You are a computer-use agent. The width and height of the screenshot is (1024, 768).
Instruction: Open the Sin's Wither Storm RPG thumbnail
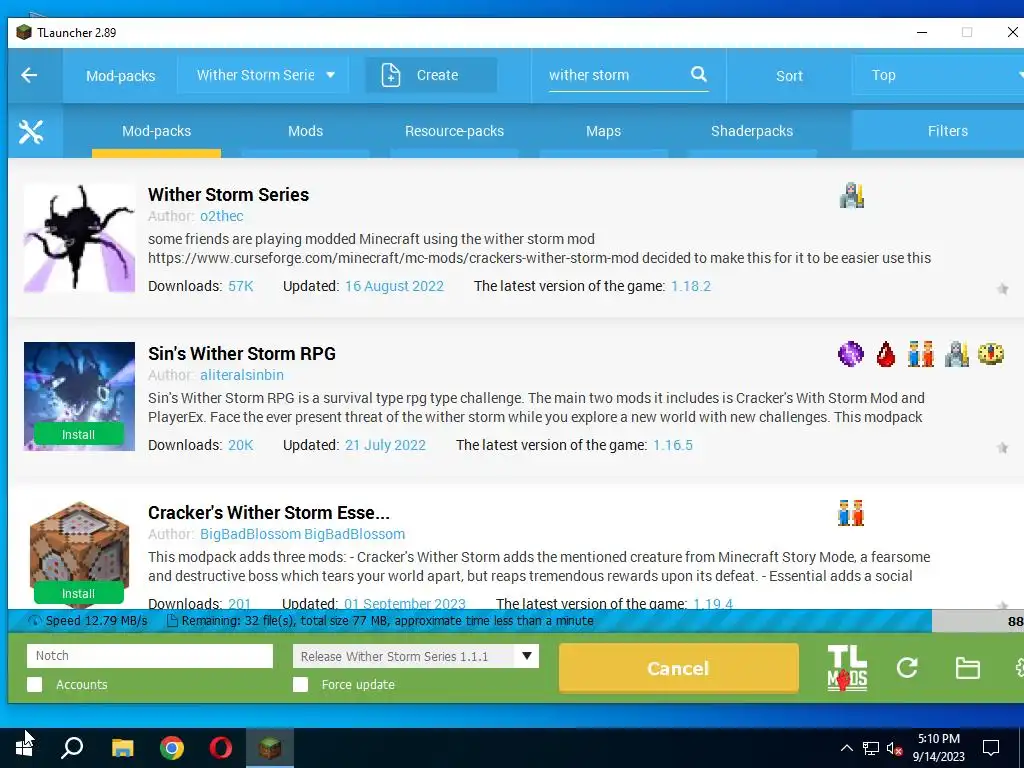[79, 396]
